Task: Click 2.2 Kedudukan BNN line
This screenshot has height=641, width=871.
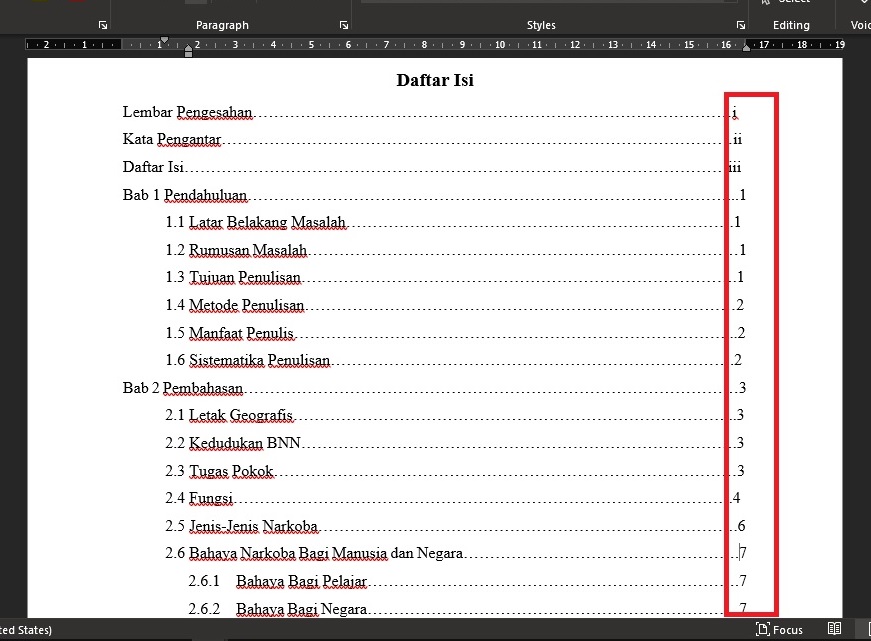Action: click(x=454, y=443)
